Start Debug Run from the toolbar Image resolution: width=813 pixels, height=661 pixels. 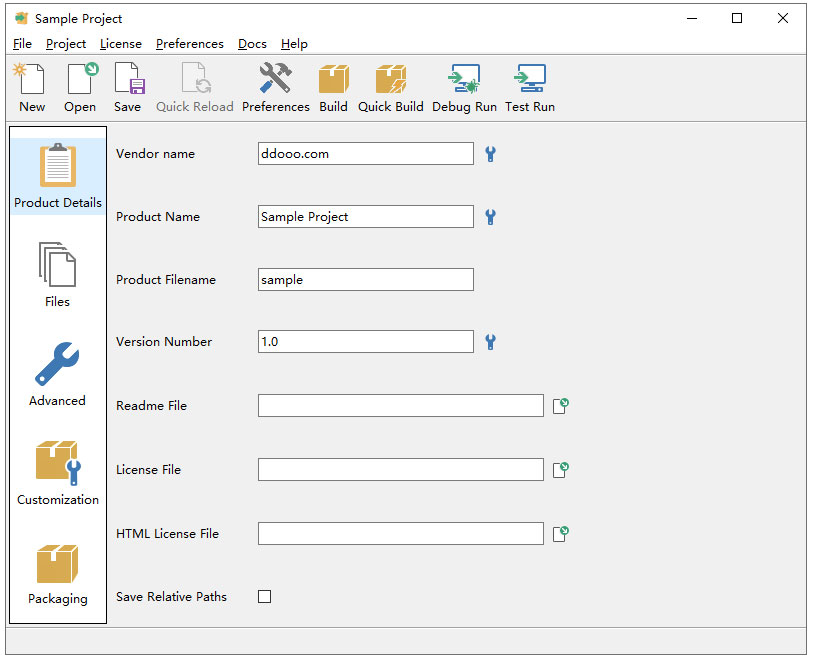464,87
